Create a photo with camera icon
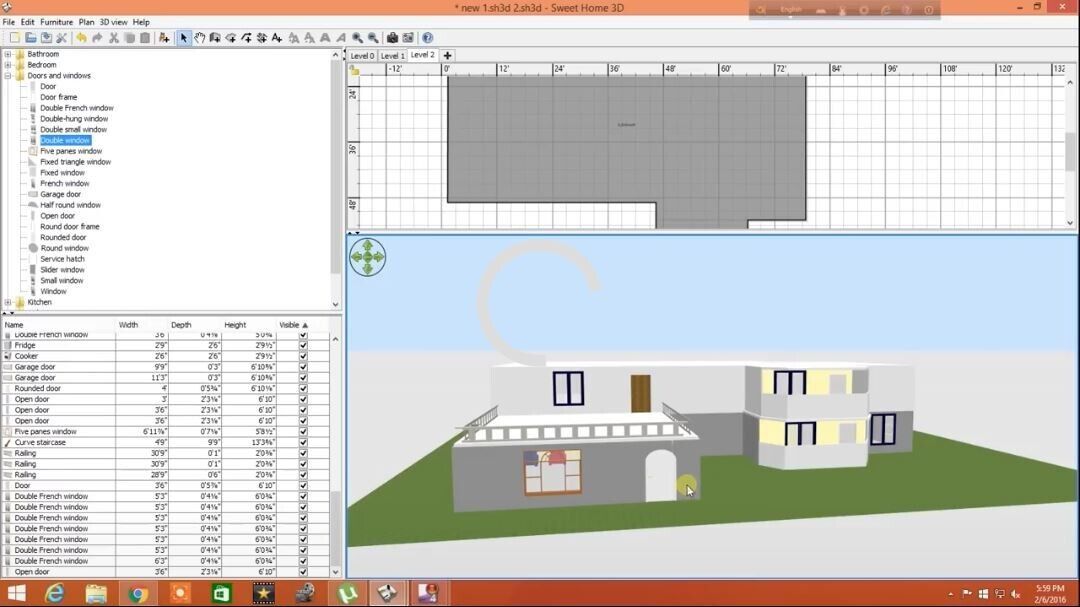 tap(392, 38)
